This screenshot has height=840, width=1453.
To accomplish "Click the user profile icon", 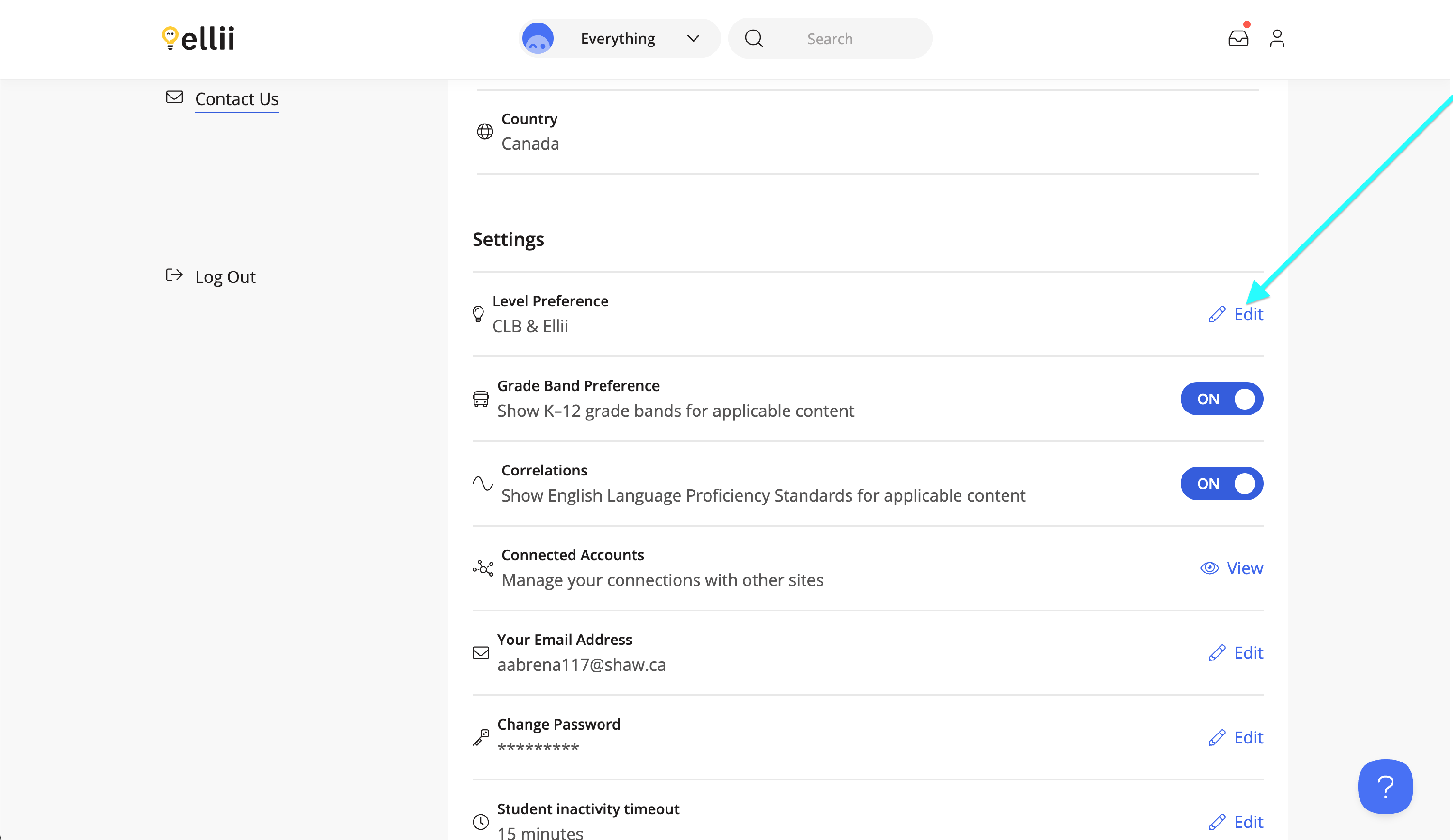I will click(1277, 38).
